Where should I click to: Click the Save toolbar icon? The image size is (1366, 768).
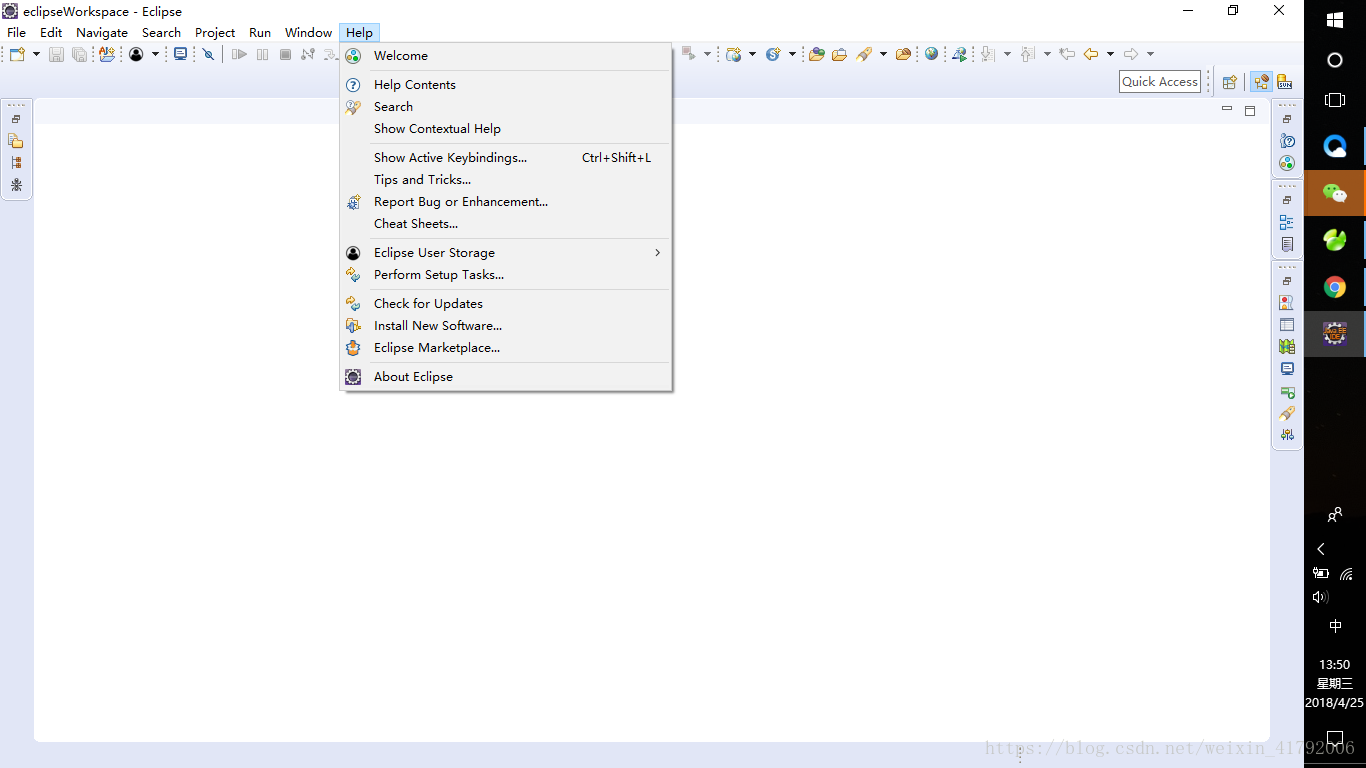57,54
